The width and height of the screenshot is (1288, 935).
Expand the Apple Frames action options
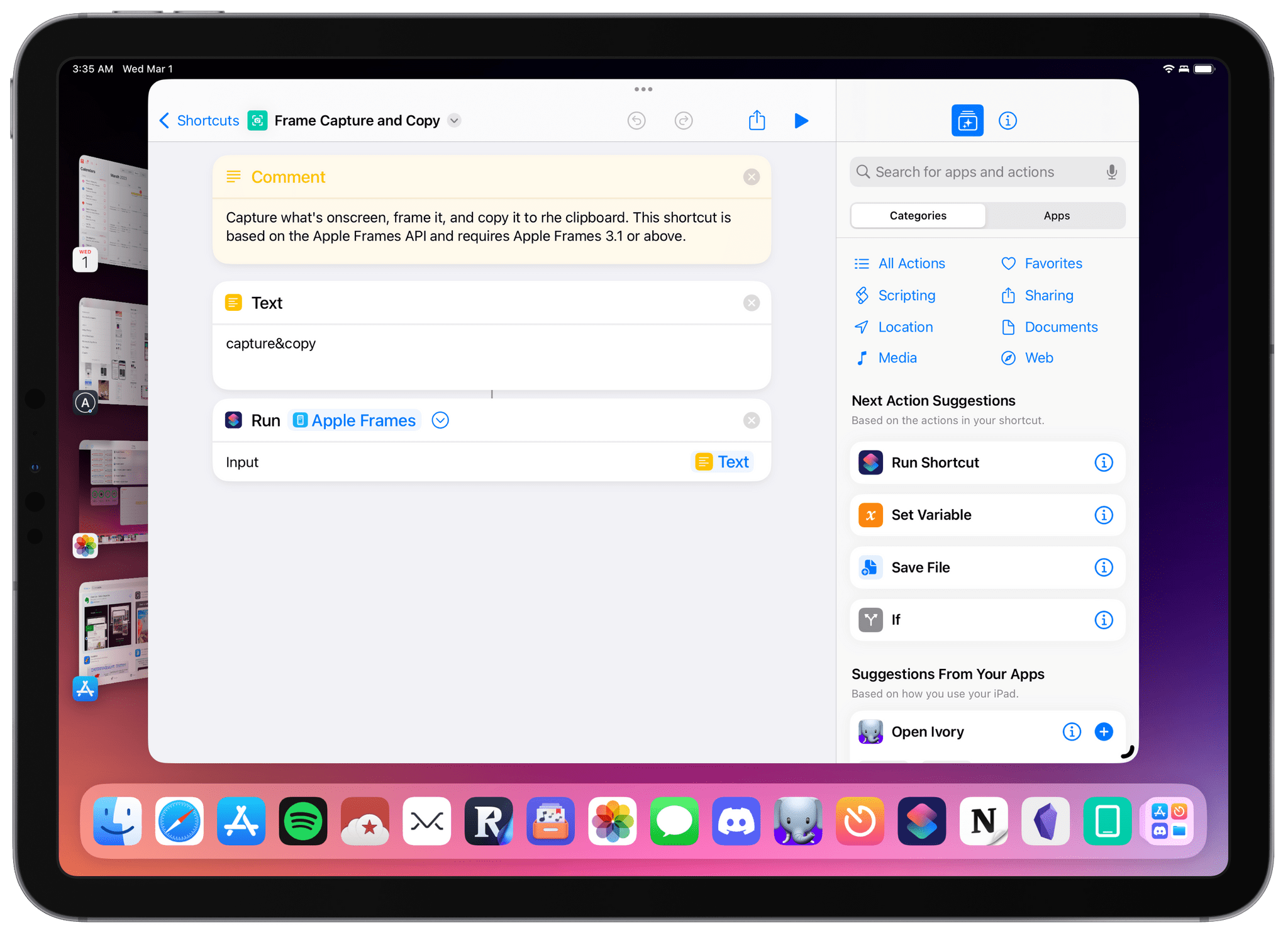440,420
